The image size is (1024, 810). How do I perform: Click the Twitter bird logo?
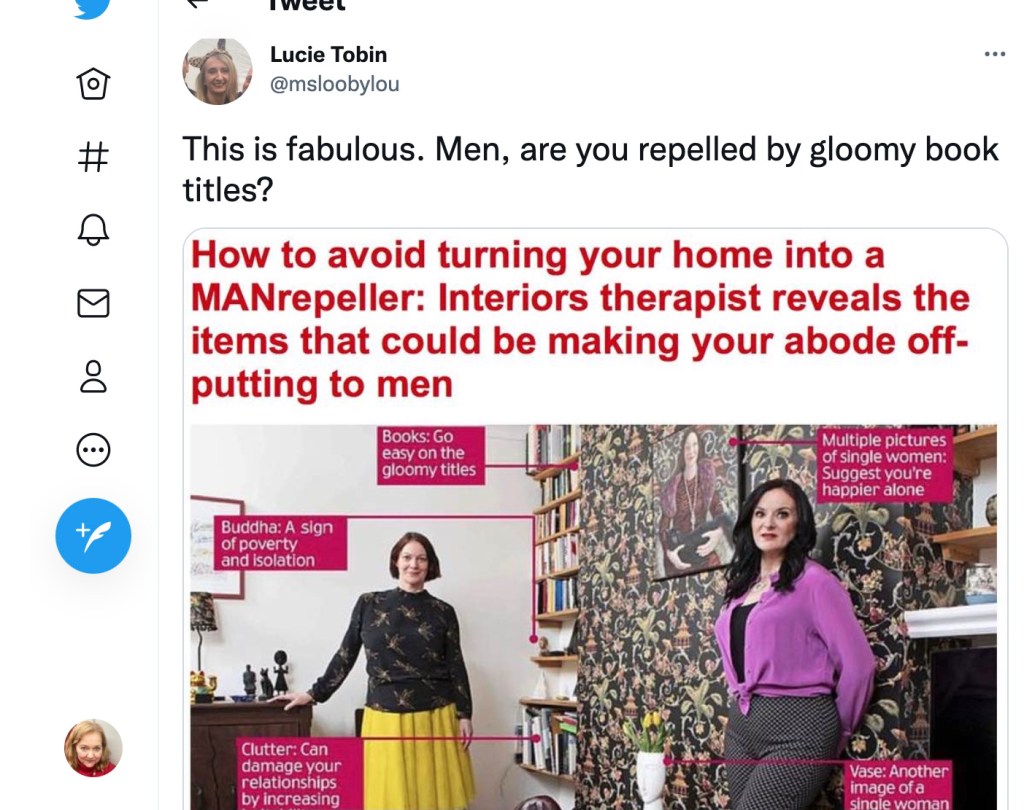point(93,8)
